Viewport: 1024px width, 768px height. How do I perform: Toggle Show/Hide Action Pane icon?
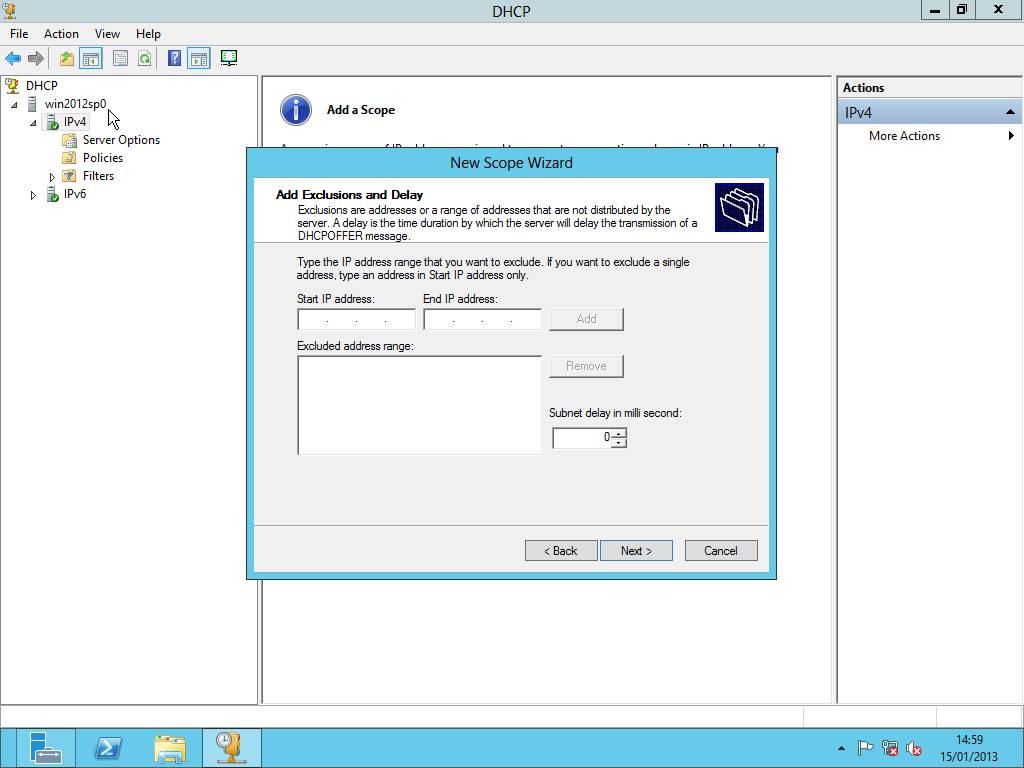pyautogui.click(x=199, y=59)
